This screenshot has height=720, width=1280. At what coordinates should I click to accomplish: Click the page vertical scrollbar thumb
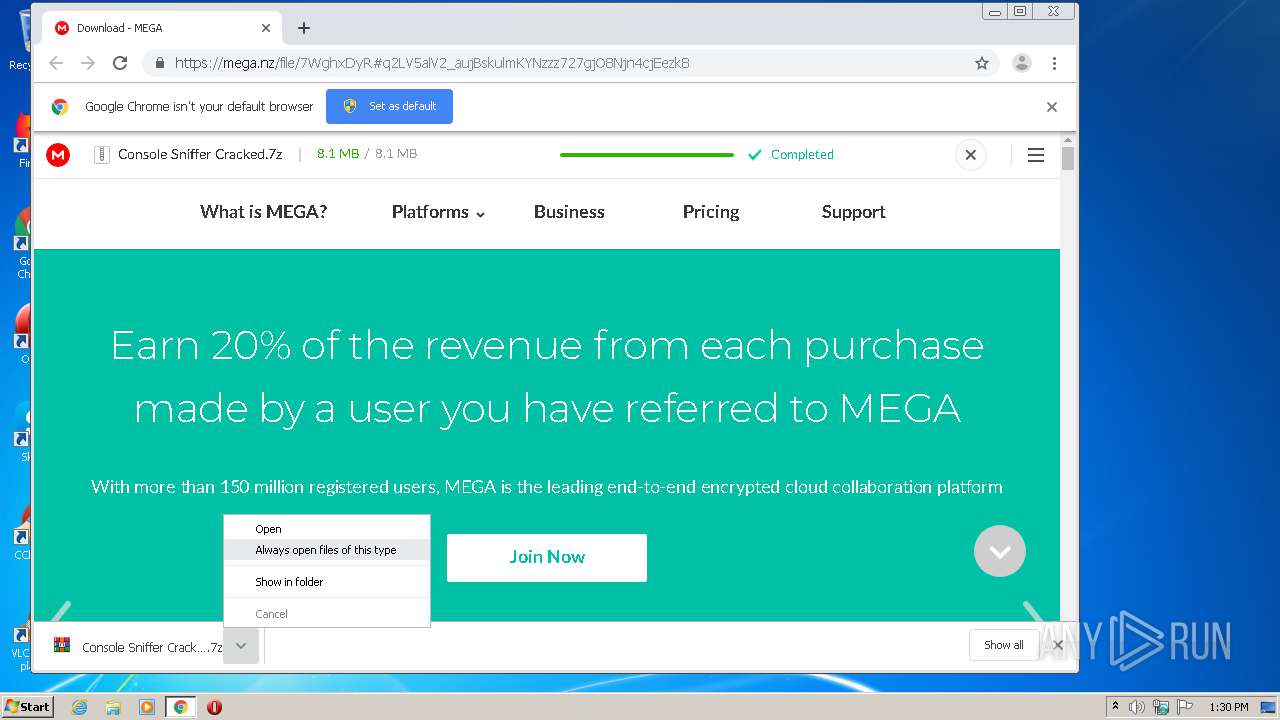pos(1068,158)
